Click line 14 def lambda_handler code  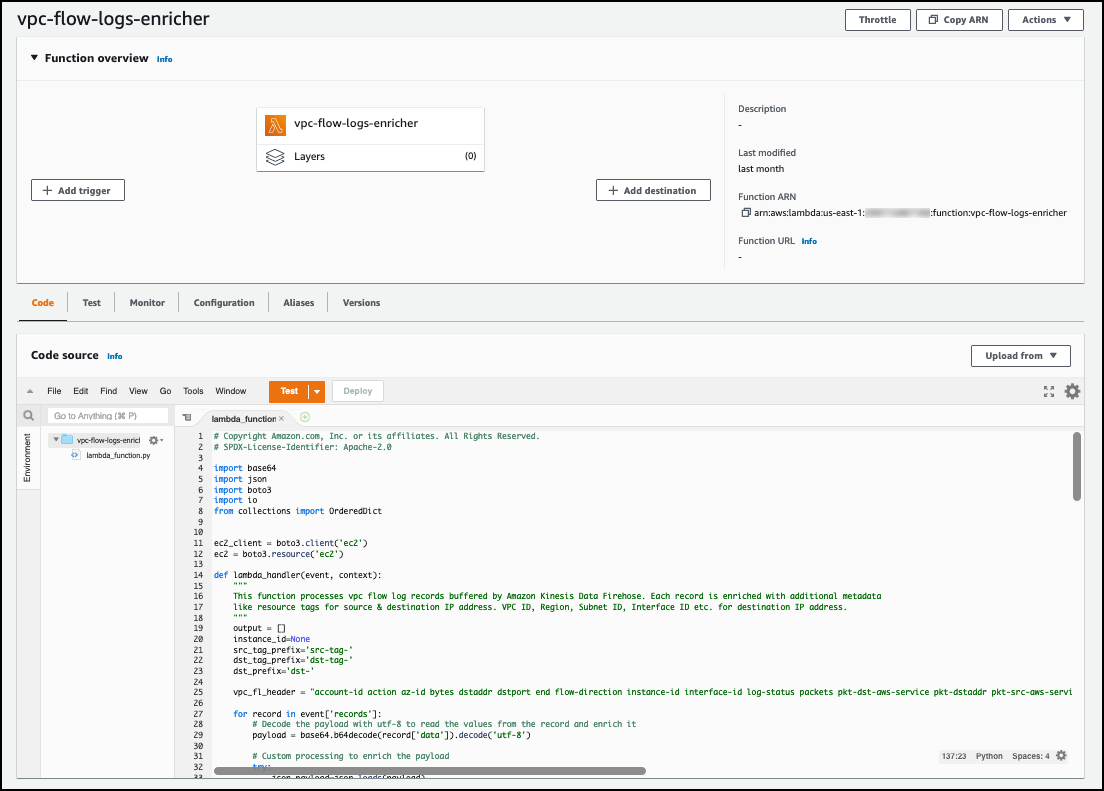coord(297,575)
